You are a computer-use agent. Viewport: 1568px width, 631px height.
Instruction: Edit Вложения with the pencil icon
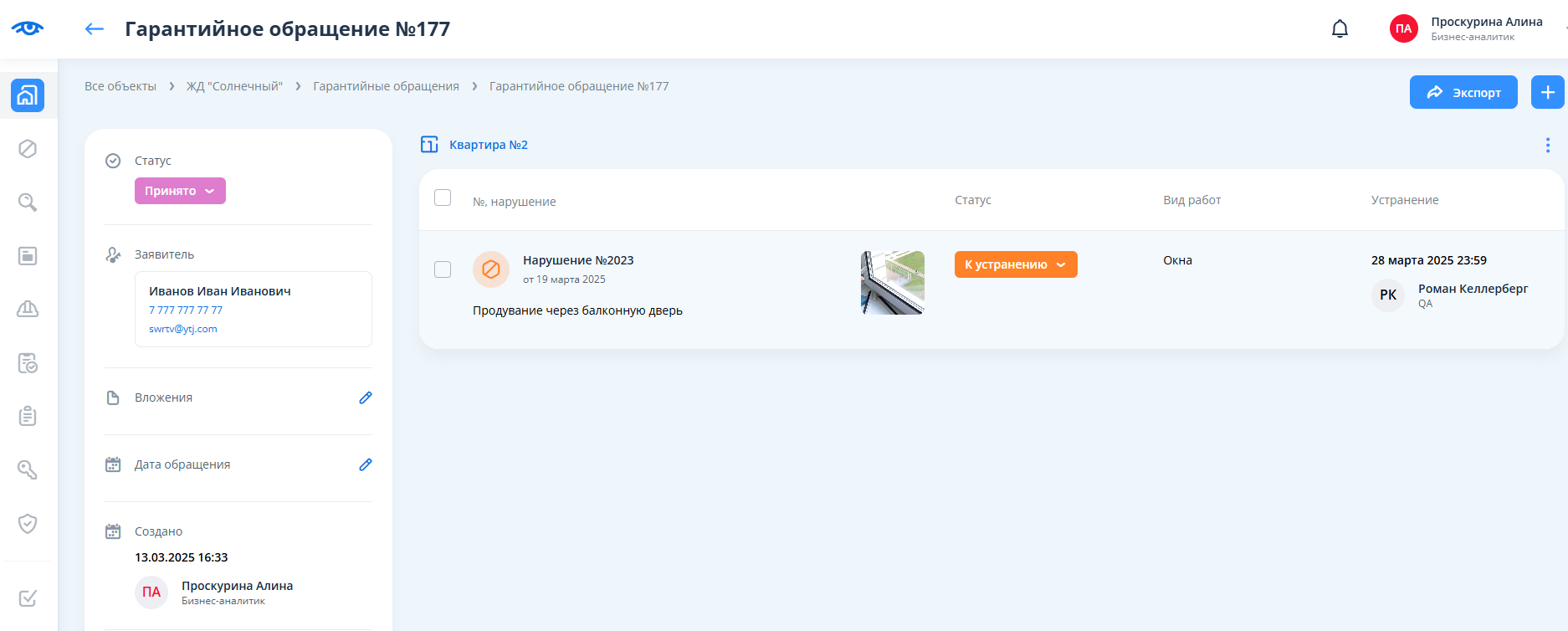pos(366,398)
